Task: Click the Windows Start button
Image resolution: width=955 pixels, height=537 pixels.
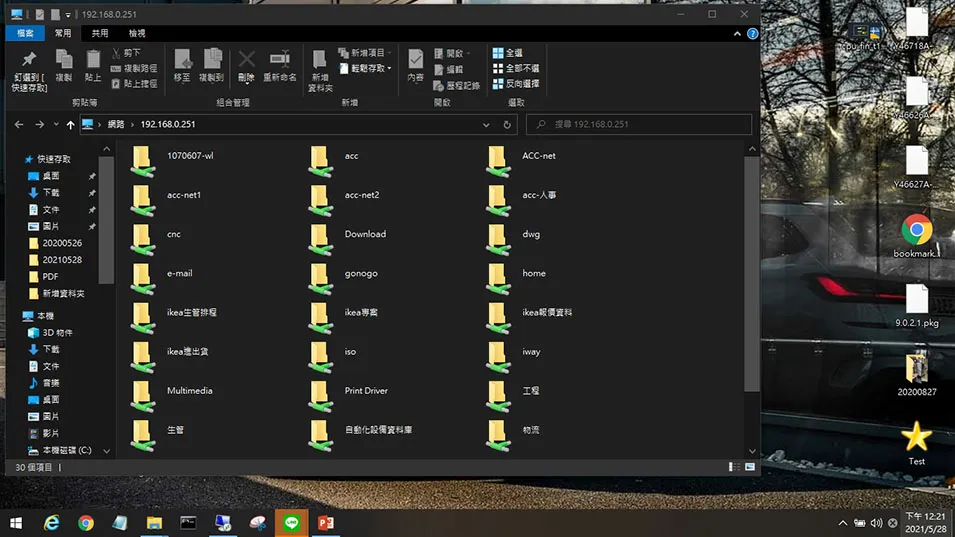Action: click(x=16, y=522)
